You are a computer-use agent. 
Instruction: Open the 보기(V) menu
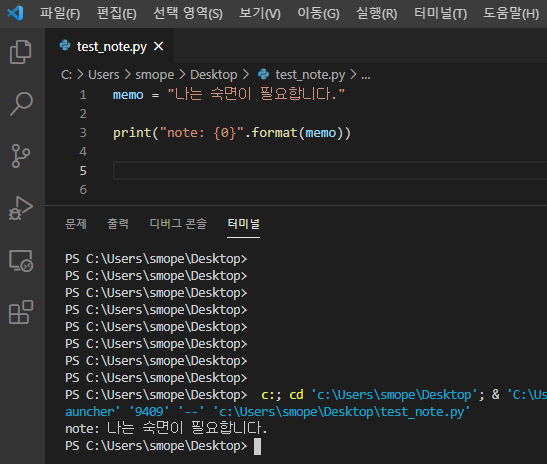click(x=260, y=14)
